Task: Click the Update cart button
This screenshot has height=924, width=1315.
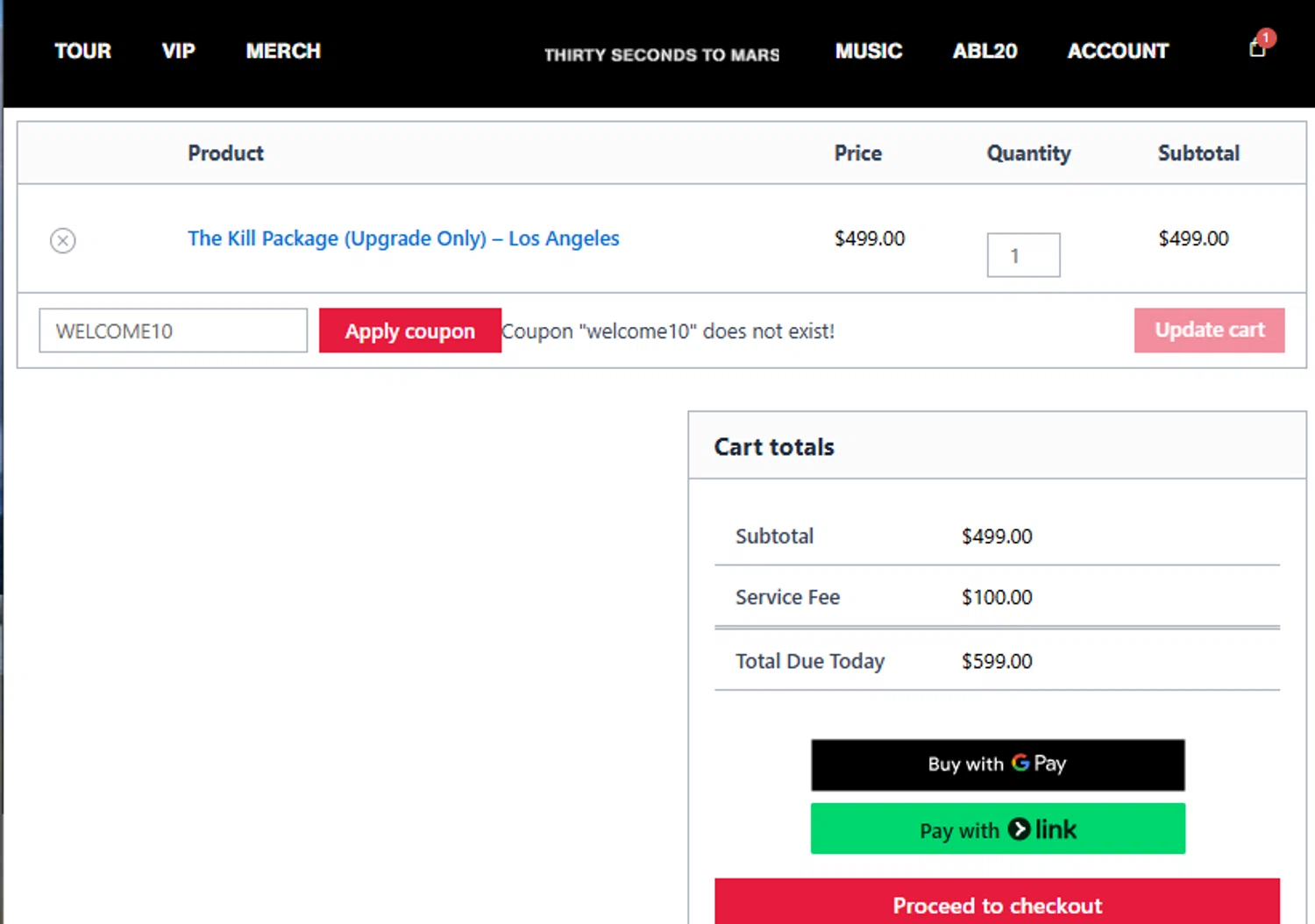Action: click(x=1210, y=330)
